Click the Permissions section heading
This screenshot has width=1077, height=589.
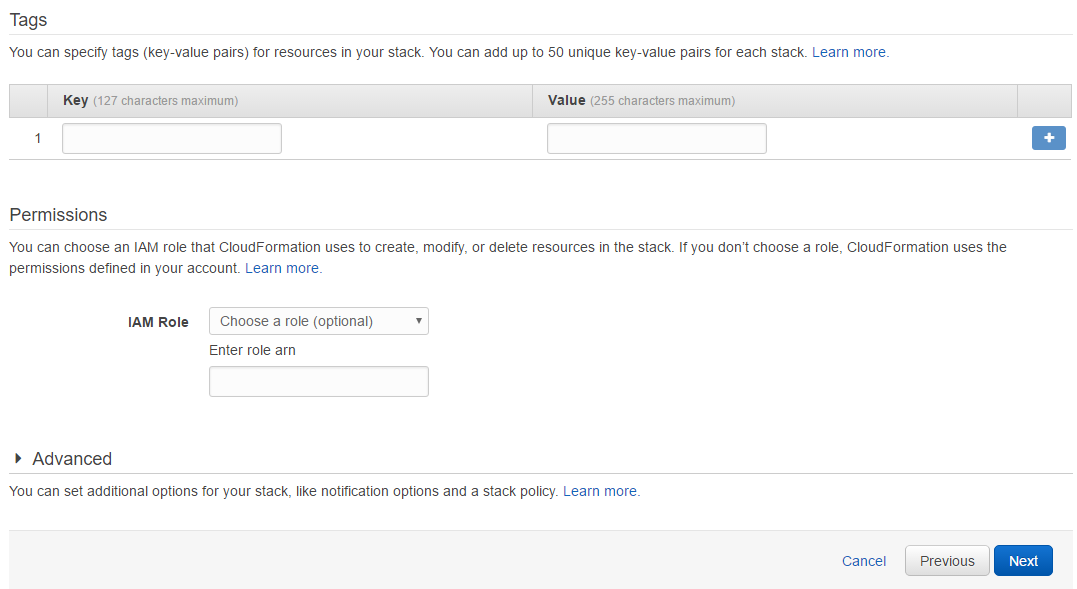tap(58, 215)
